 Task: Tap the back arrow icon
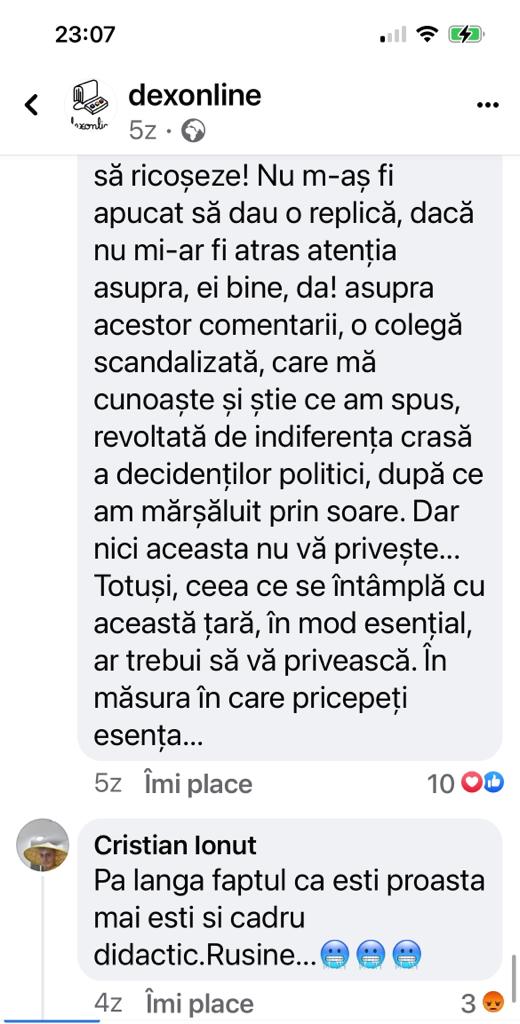coord(31,104)
